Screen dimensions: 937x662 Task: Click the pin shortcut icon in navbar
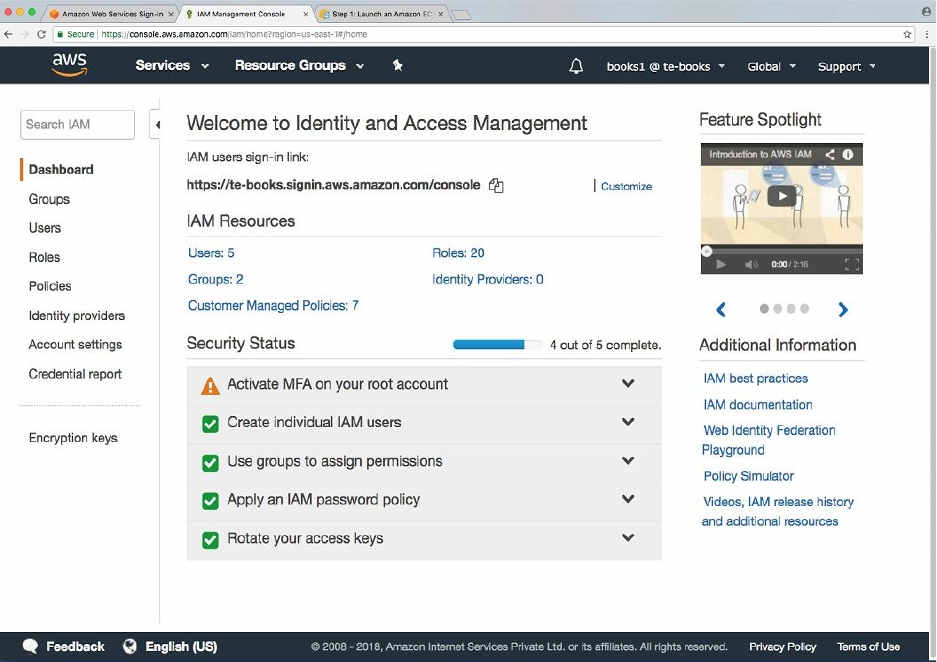397,66
